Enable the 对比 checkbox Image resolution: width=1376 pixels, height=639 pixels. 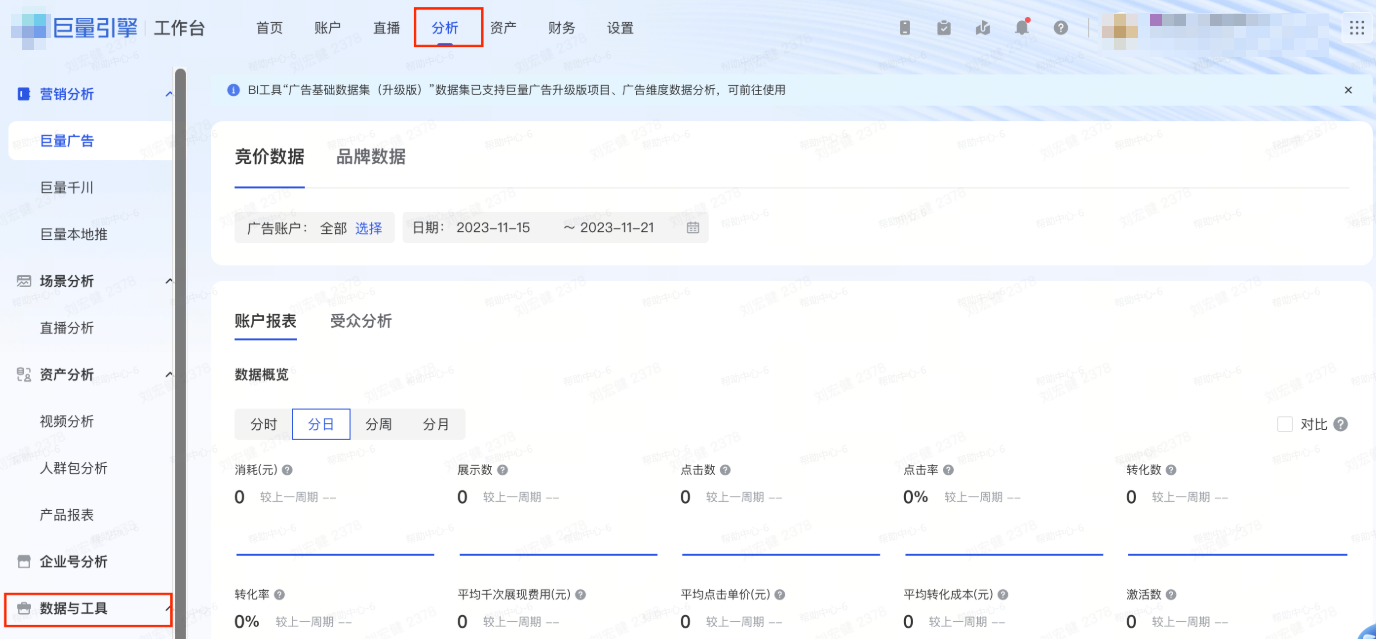click(1285, 424)
